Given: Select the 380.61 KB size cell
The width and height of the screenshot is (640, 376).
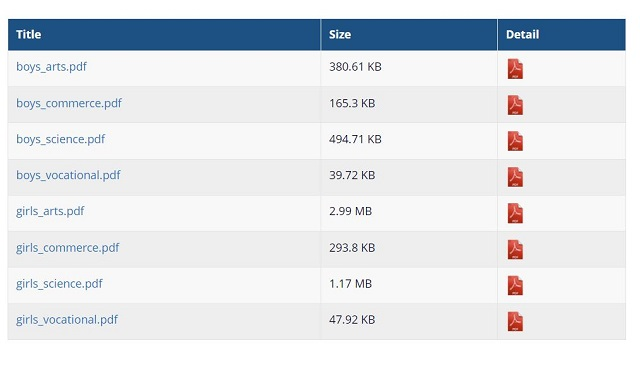Looking at the screenshot, I should click(x=409, y=68).
